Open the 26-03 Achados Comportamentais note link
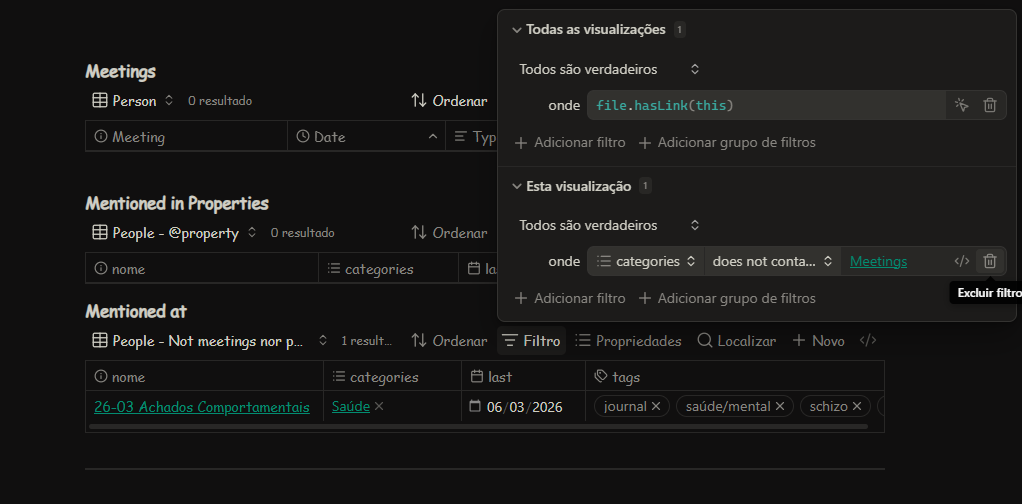 click(x=201, y=407)
